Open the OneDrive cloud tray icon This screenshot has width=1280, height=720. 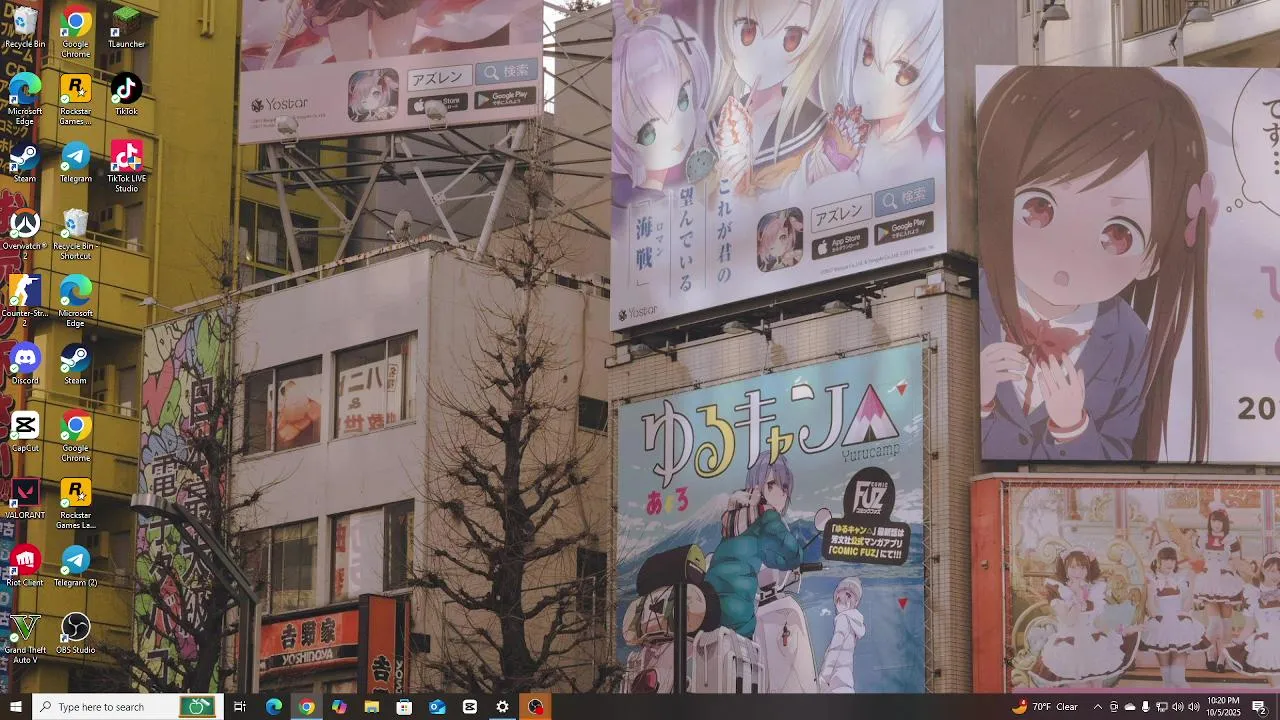1130,707
